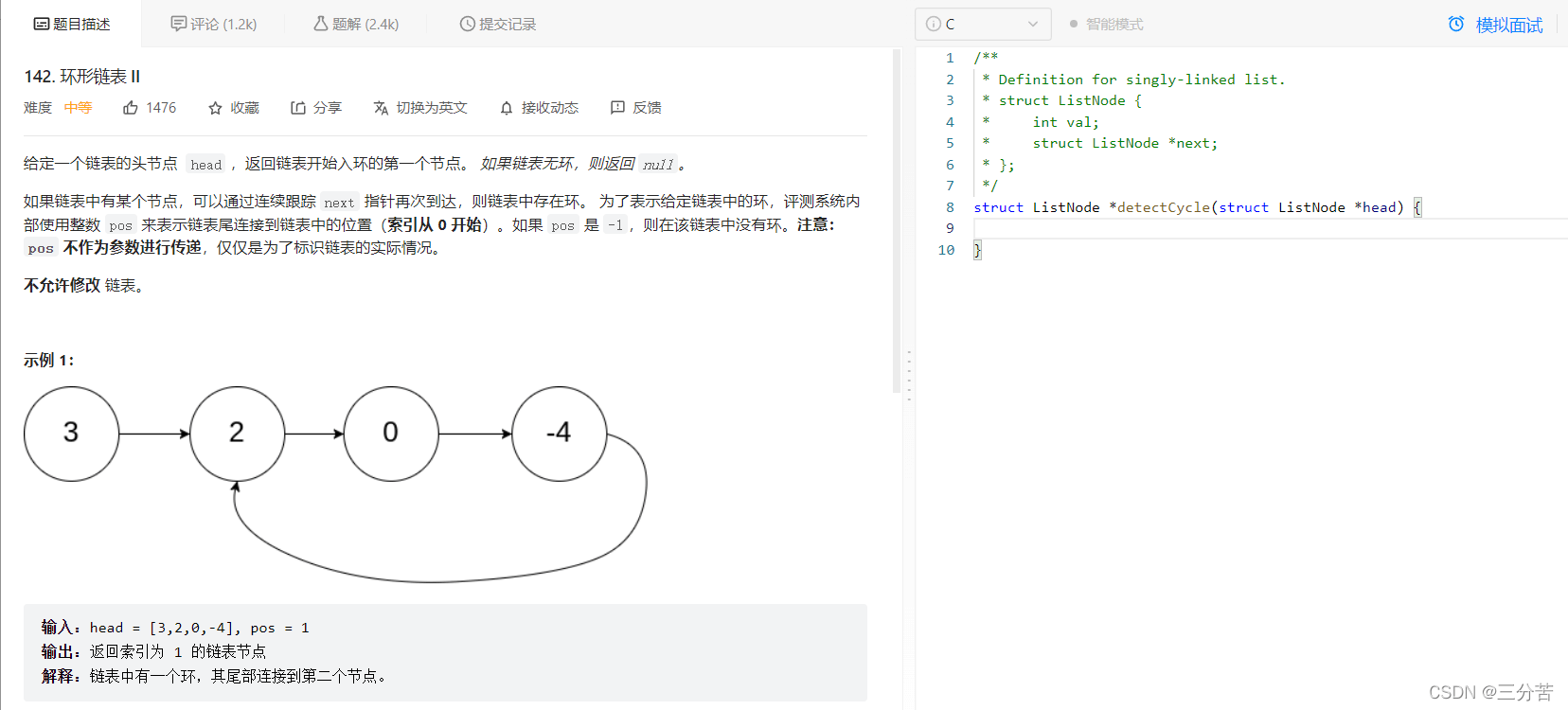Viewport: 1568px width, 710px height.
Task: Click empty line 9 in code editor
Action: [1231, 228]
